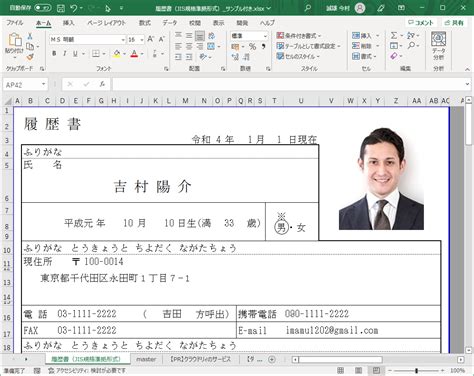
Task: Click the Percent Style icon
Action: 253,46
